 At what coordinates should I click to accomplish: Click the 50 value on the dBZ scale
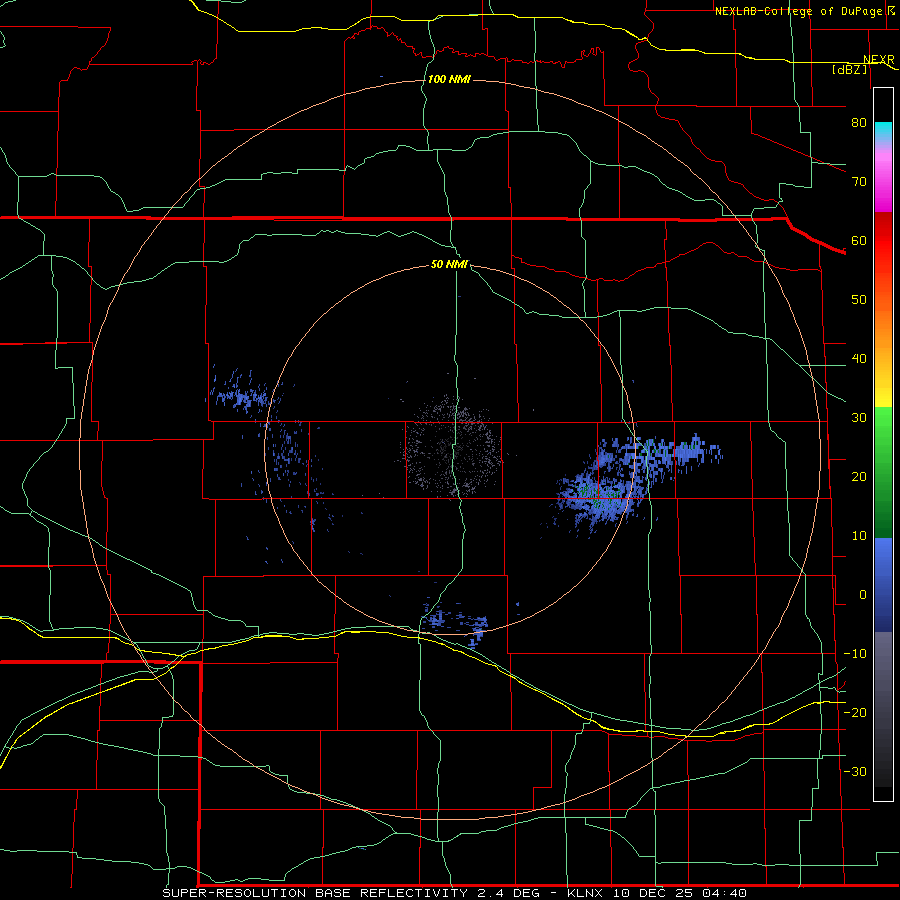tap(859, 300)
